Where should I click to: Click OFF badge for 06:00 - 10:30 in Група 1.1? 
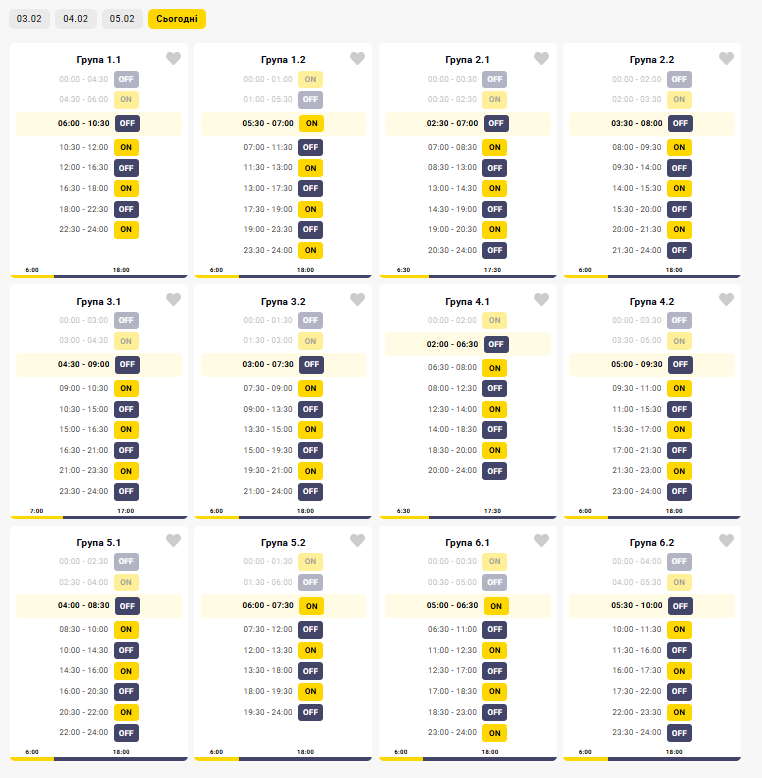point(126,123)
